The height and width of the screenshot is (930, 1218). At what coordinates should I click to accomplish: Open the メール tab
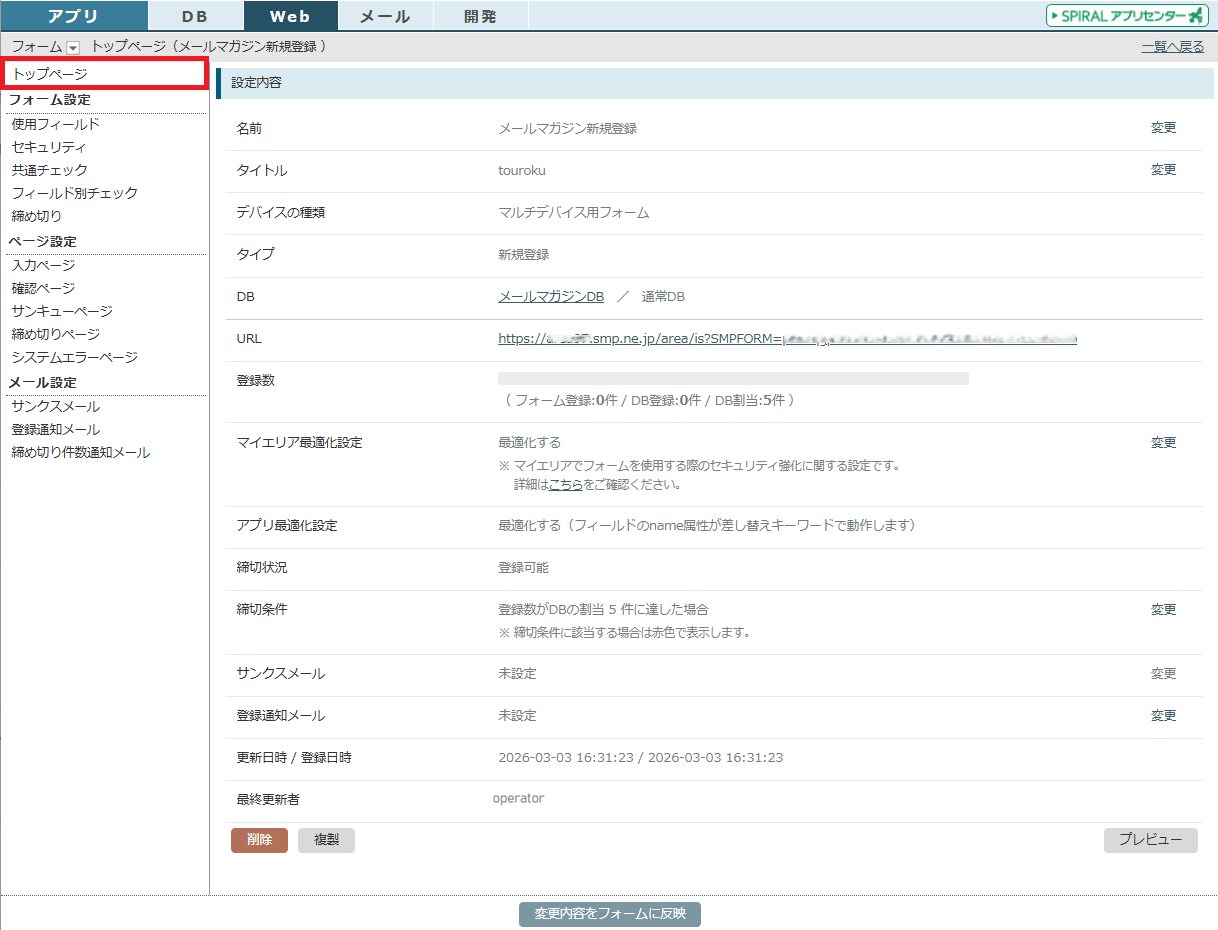[x=385, y=16]
